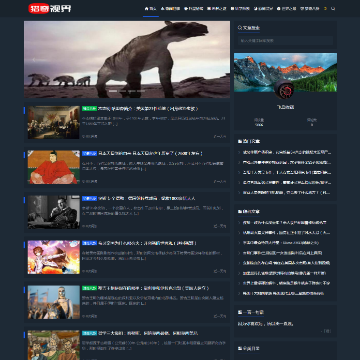
Task: Open the masked warrior artwork thumbnail
Action: (54, 302)
